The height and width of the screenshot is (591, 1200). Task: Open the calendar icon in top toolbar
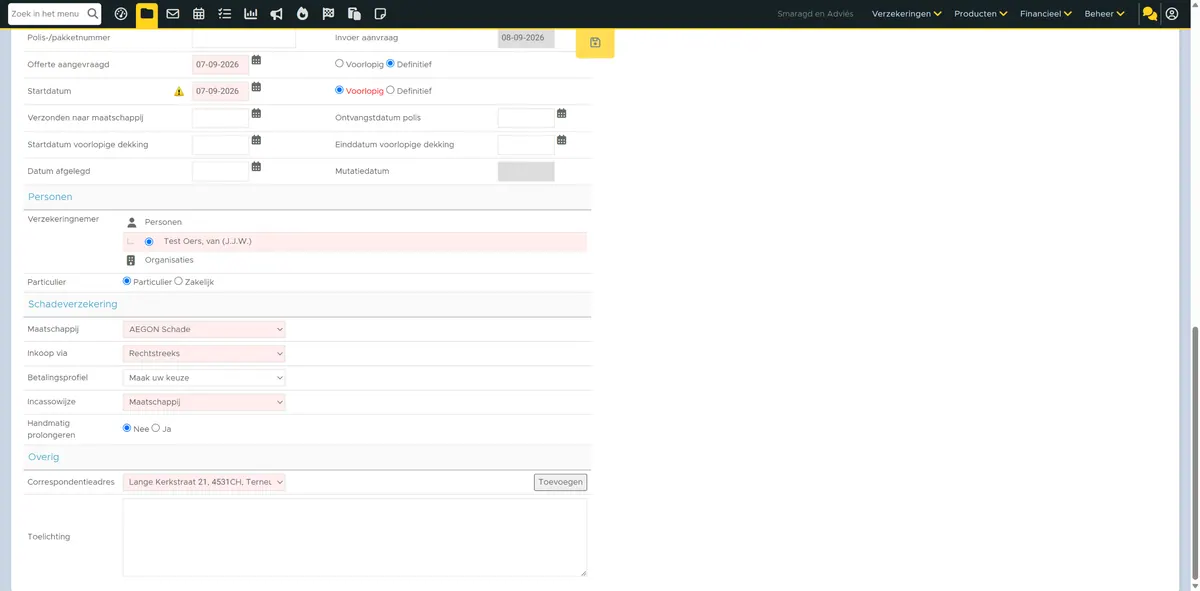click(x=199, y=14)
